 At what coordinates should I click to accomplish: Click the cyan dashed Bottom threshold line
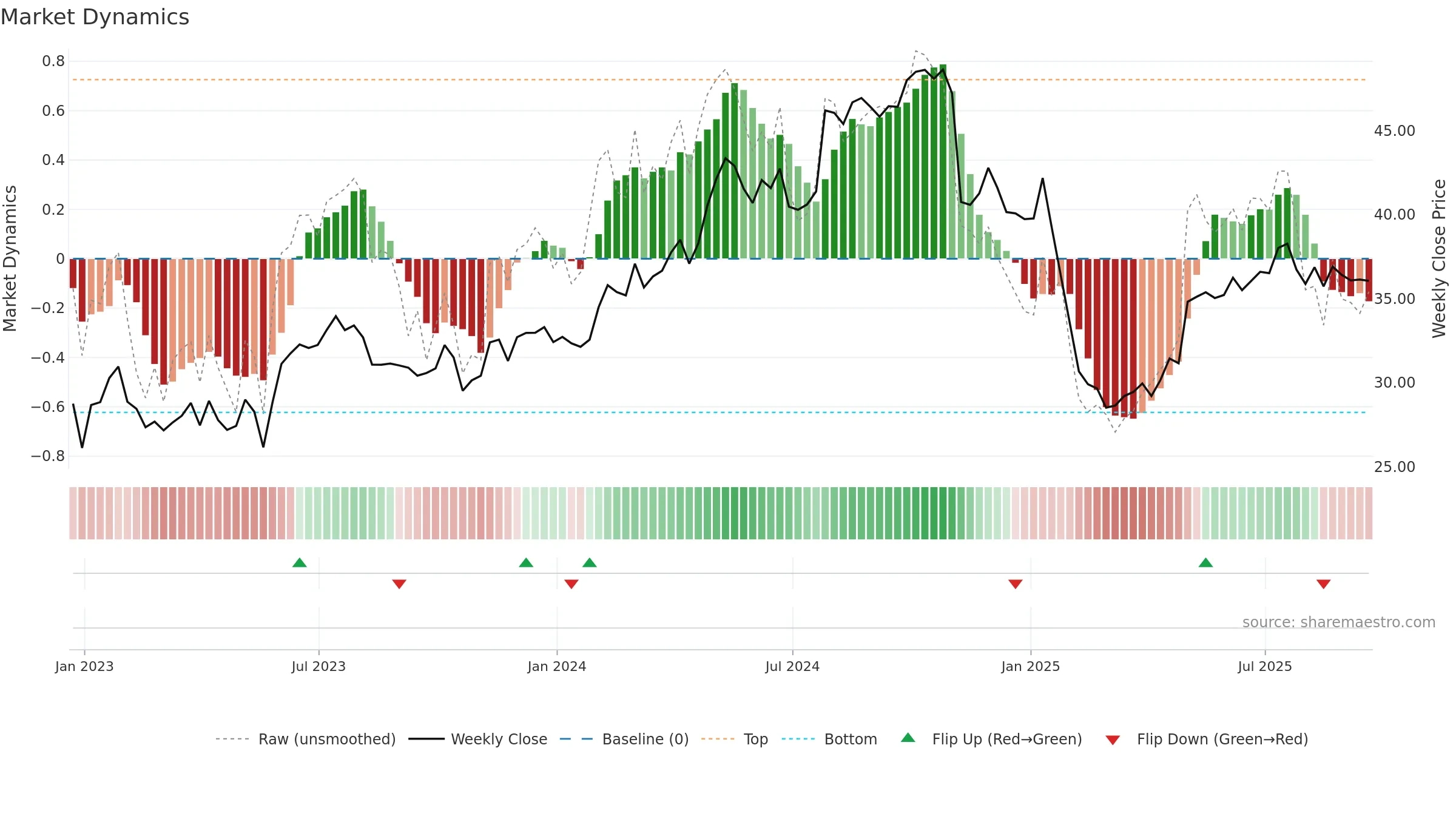point(720,413)
